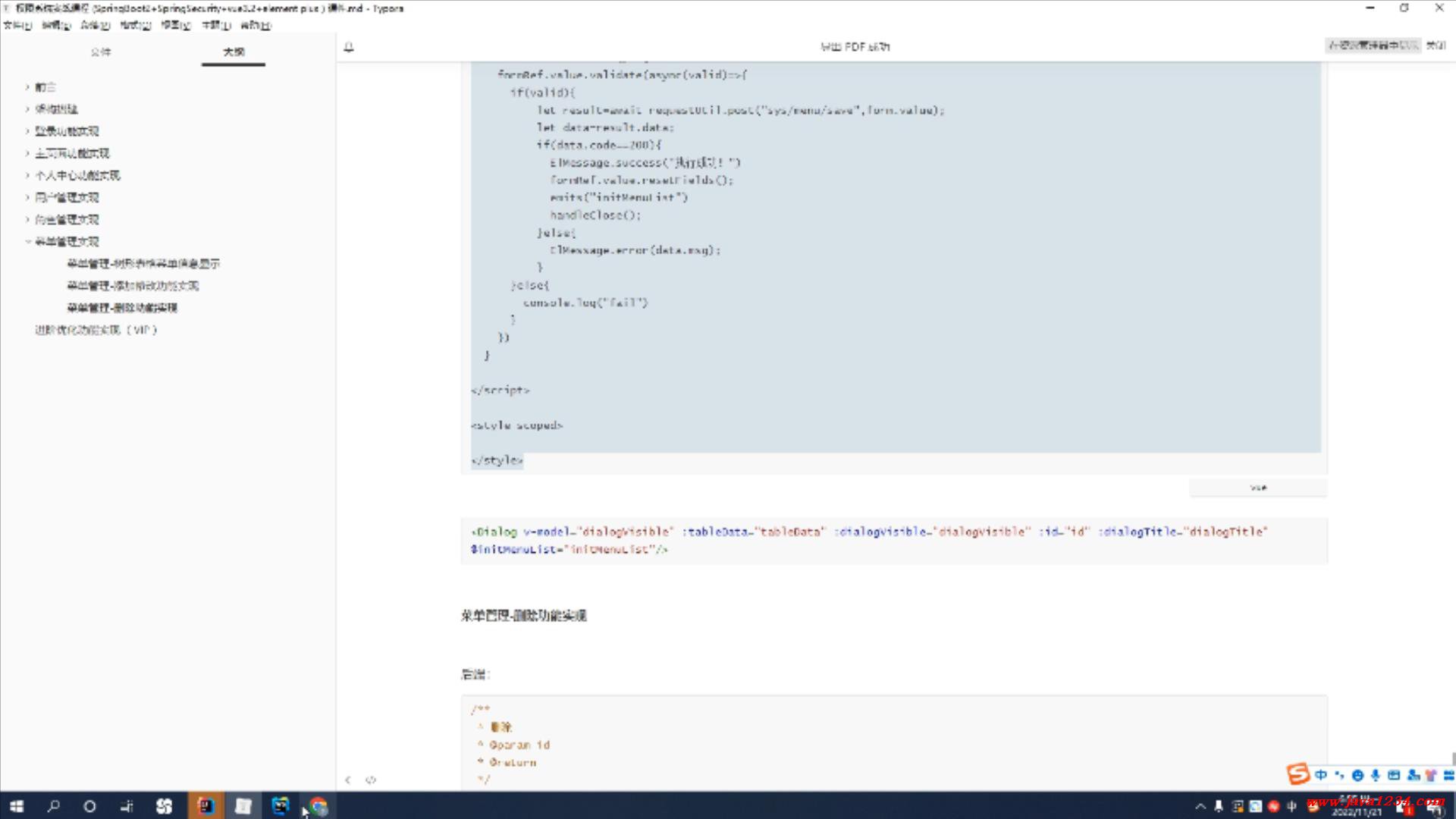This screenshot has height=819, width=1456.
Task: Open the 文件 menu
Action: [17, 25]
